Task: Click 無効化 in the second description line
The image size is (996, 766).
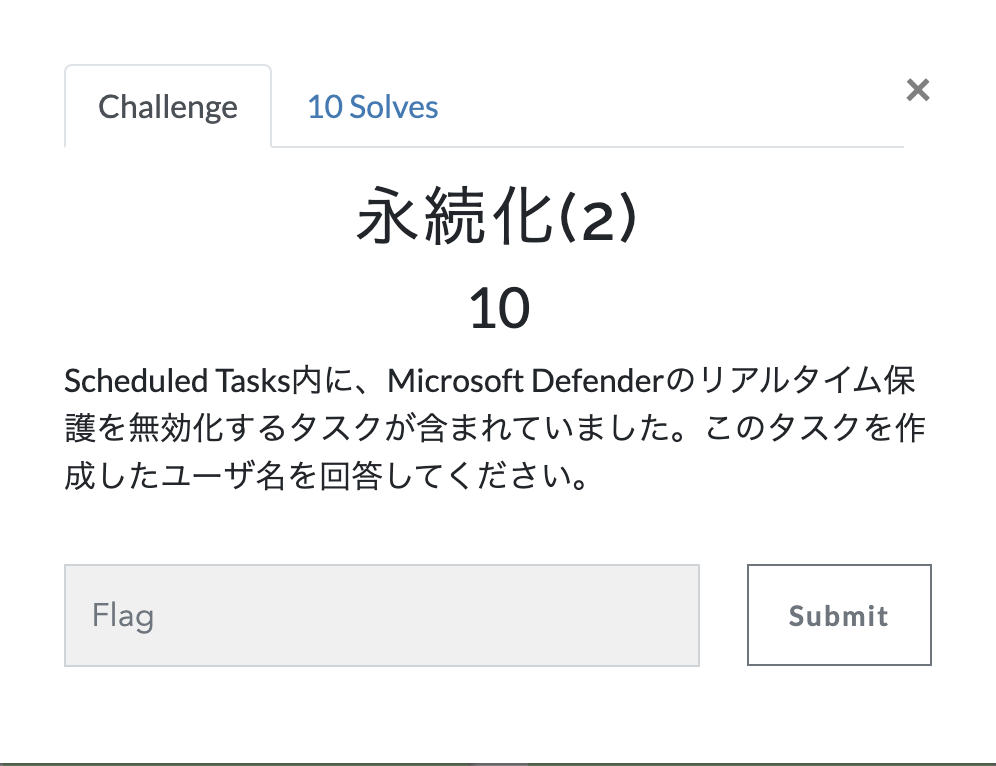Action: (x=175, y=428)
